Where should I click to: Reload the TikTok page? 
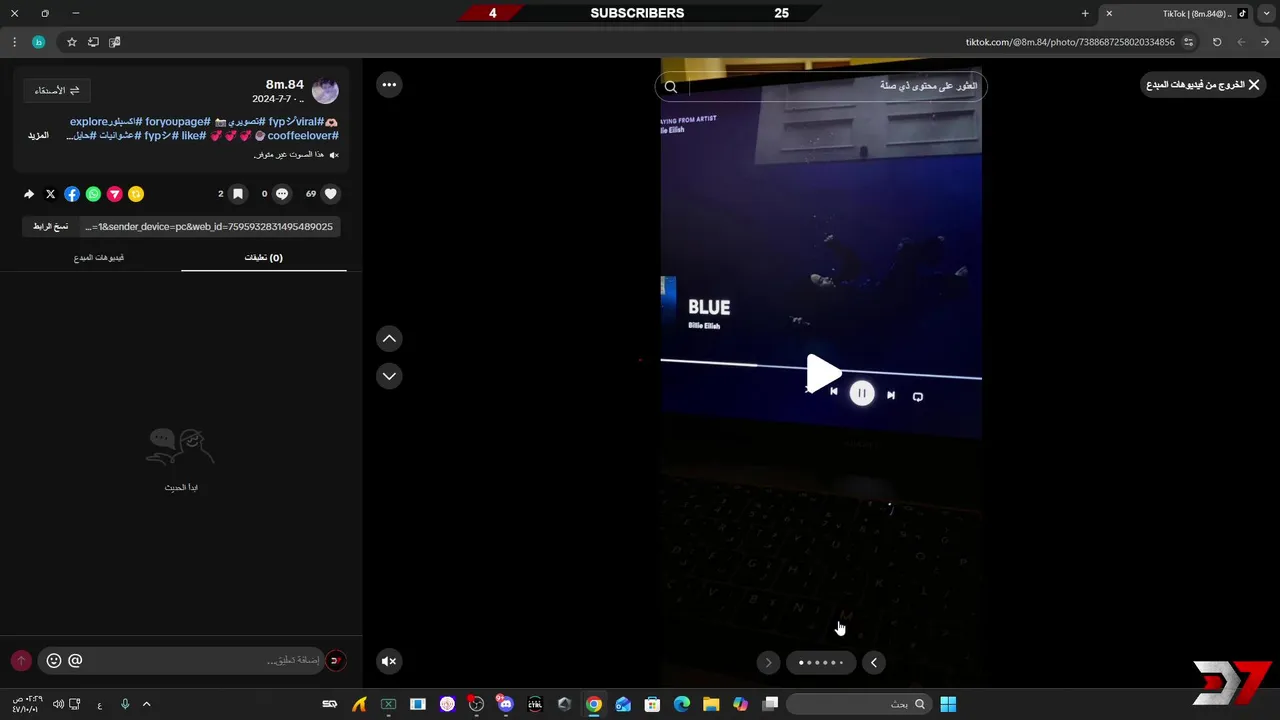pyautogui.click(x=1217, y=42)
